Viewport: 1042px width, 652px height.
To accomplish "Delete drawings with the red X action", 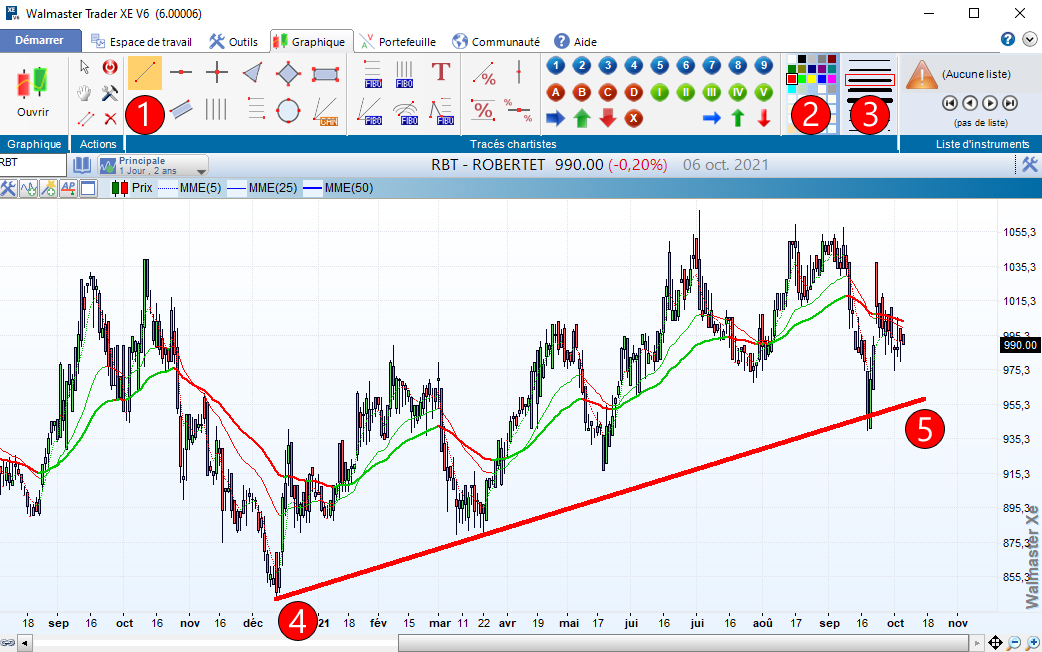I will click(110, 119).
